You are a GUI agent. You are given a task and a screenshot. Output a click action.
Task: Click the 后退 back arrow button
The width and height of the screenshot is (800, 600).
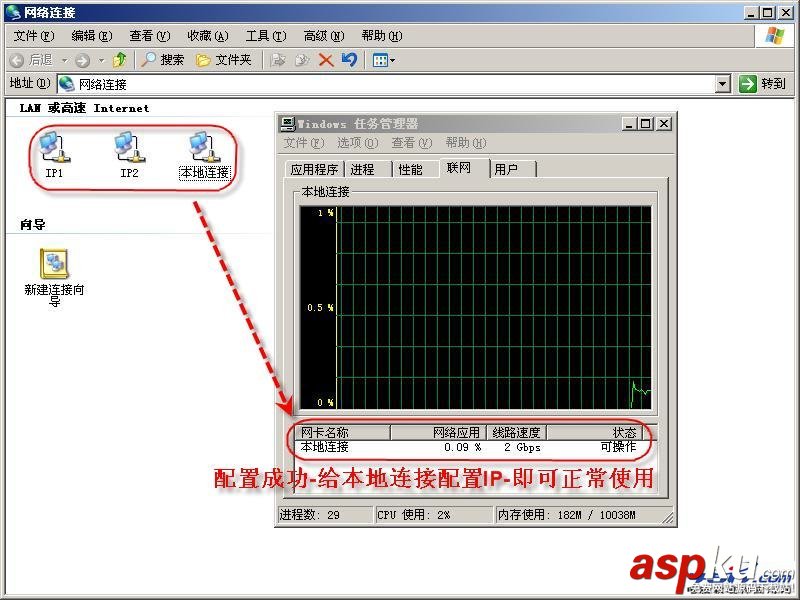31,60
